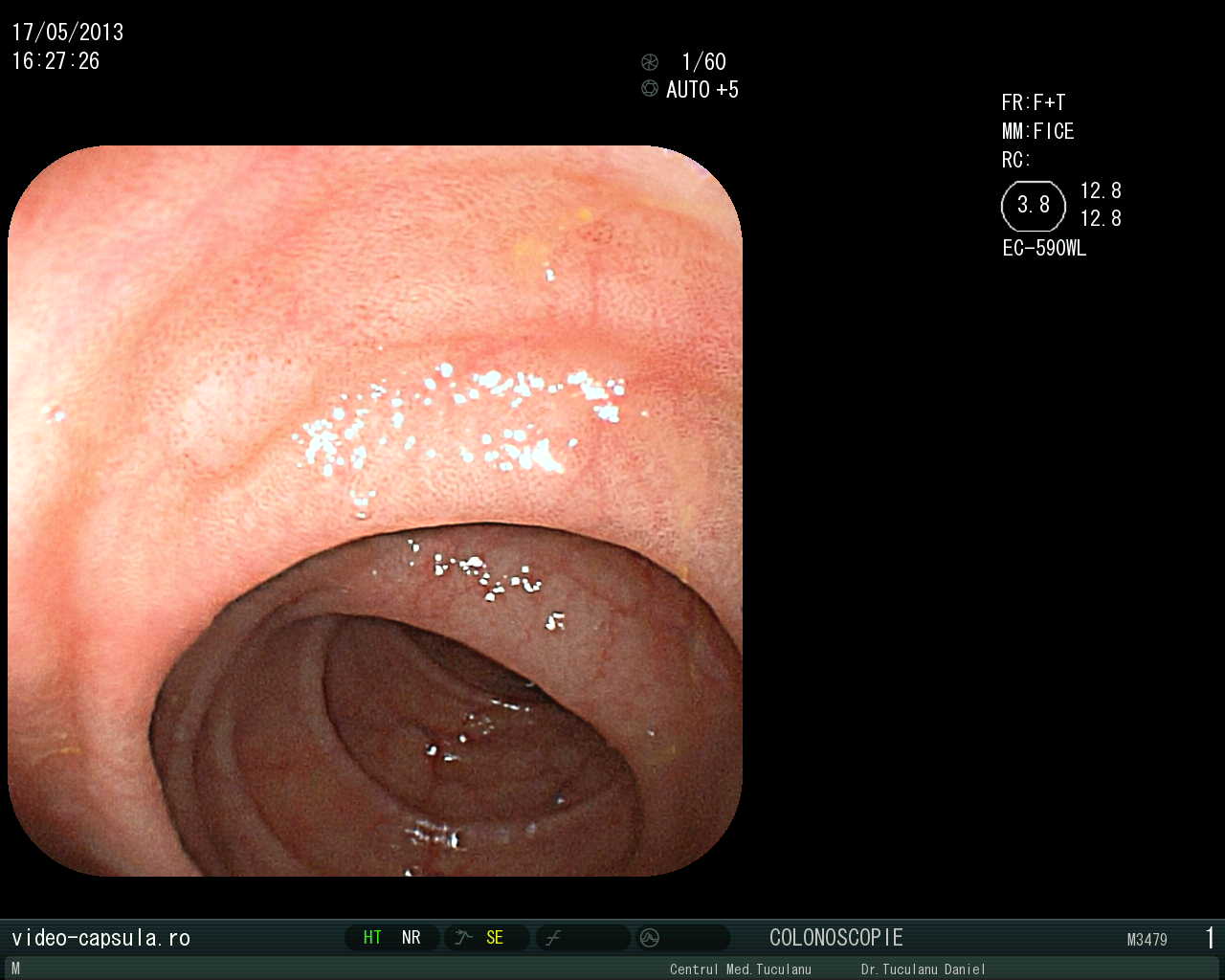Viewport: 1225px width, 980px height.
Task: Click the 3.8 channel diameter scope icon
Action: 1034,206
